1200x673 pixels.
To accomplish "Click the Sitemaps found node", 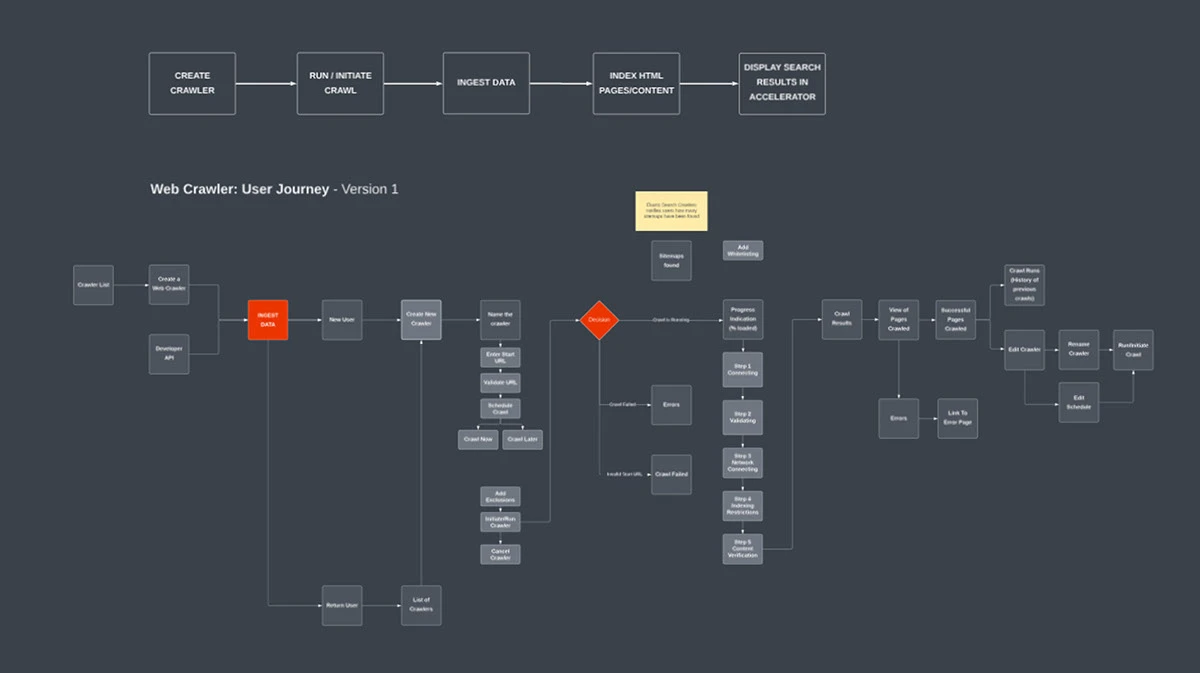I will click(671, 260).
